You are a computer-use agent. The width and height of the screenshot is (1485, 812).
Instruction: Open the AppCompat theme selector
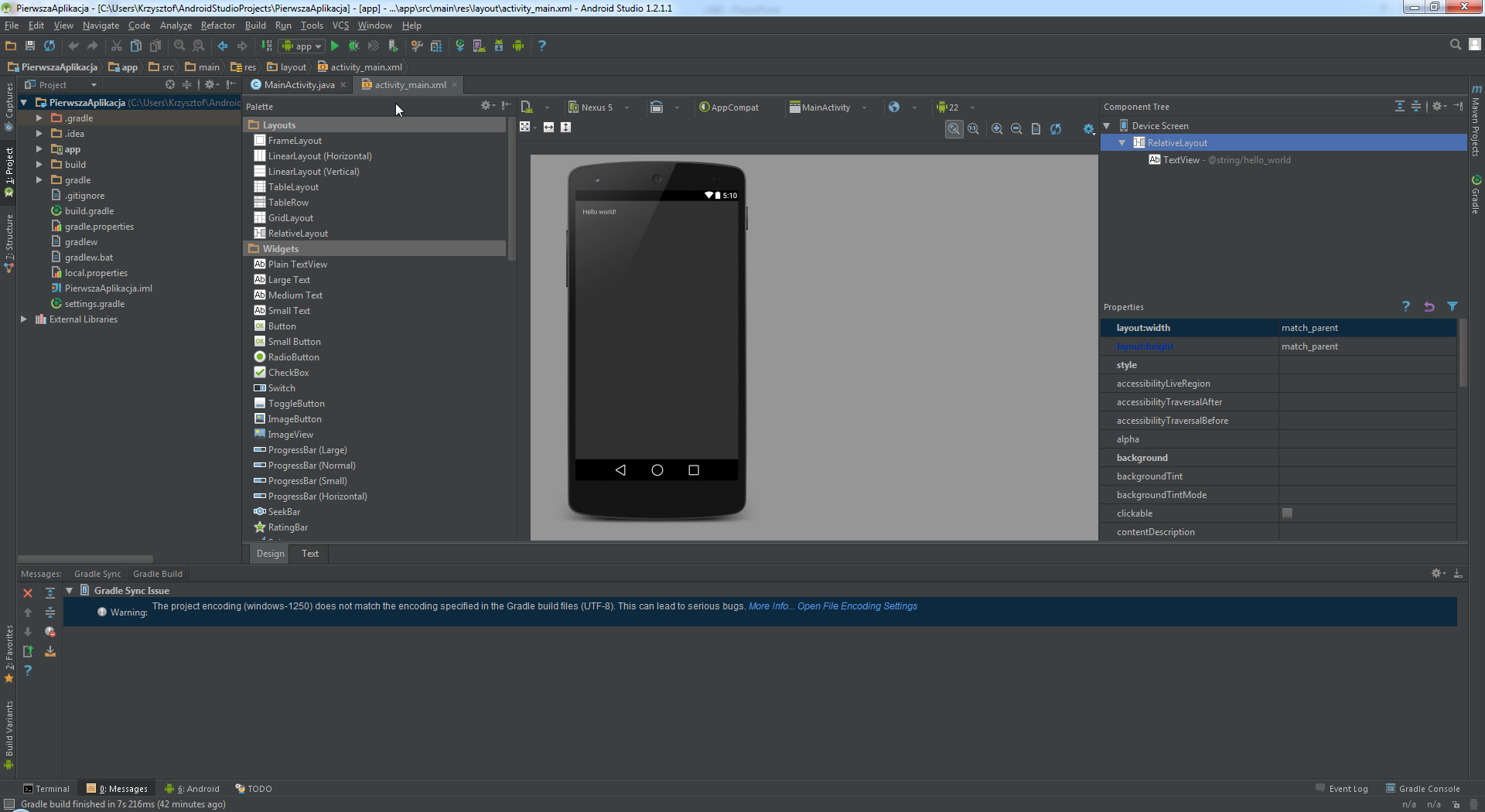click(729, 107)
